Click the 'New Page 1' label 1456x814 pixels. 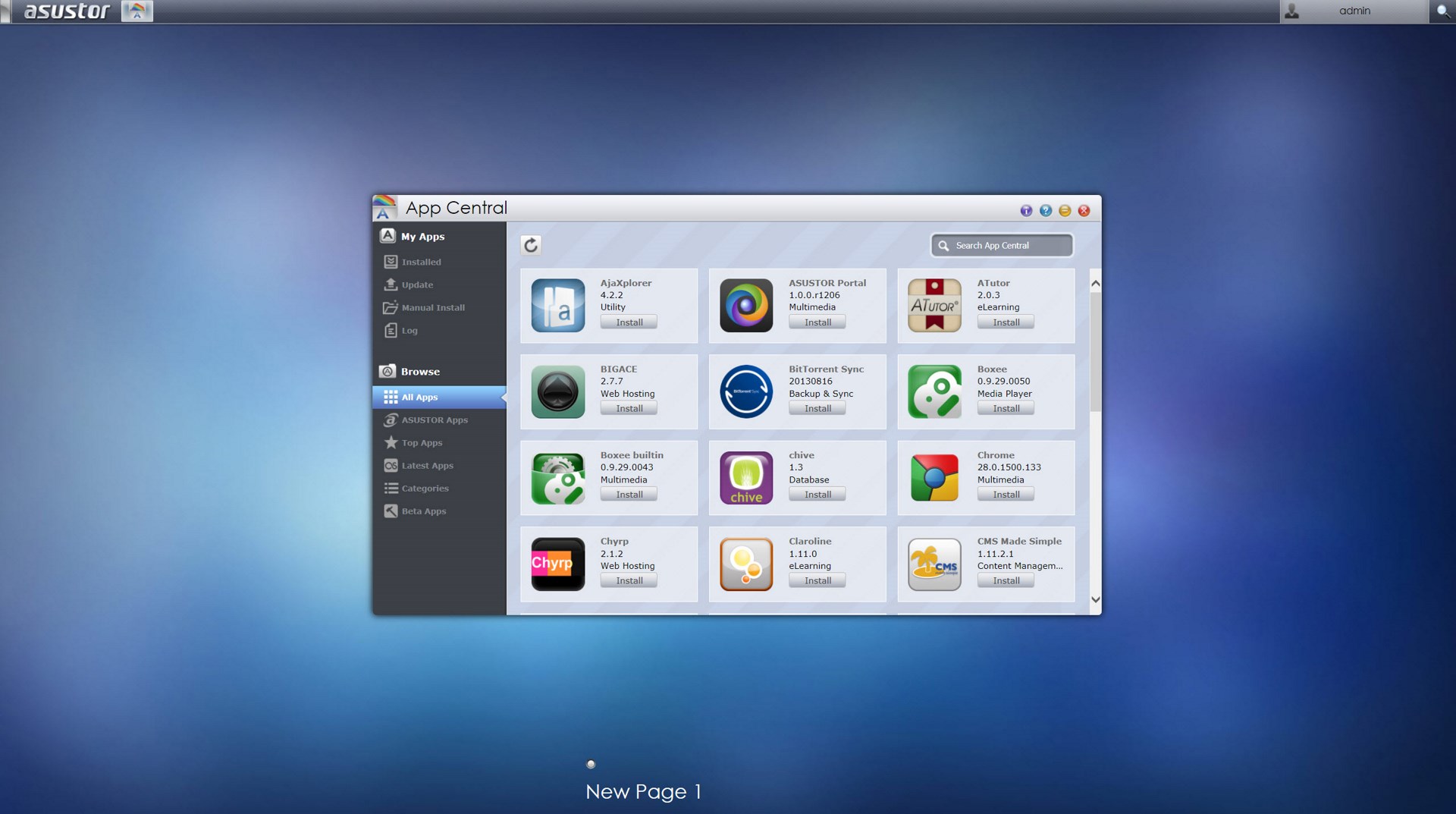(x=643, y=791)
